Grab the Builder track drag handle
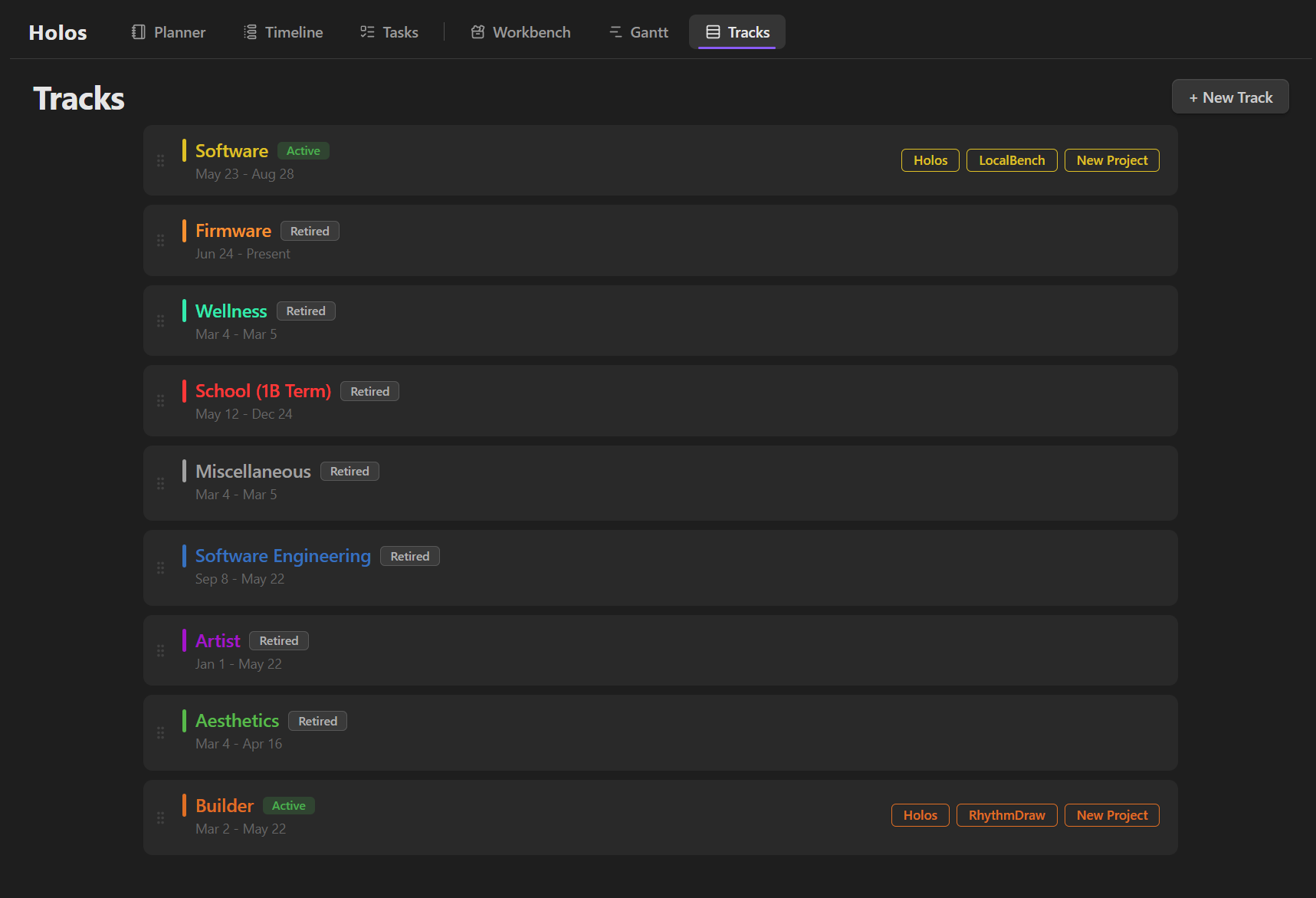 (x=160, y=818)
